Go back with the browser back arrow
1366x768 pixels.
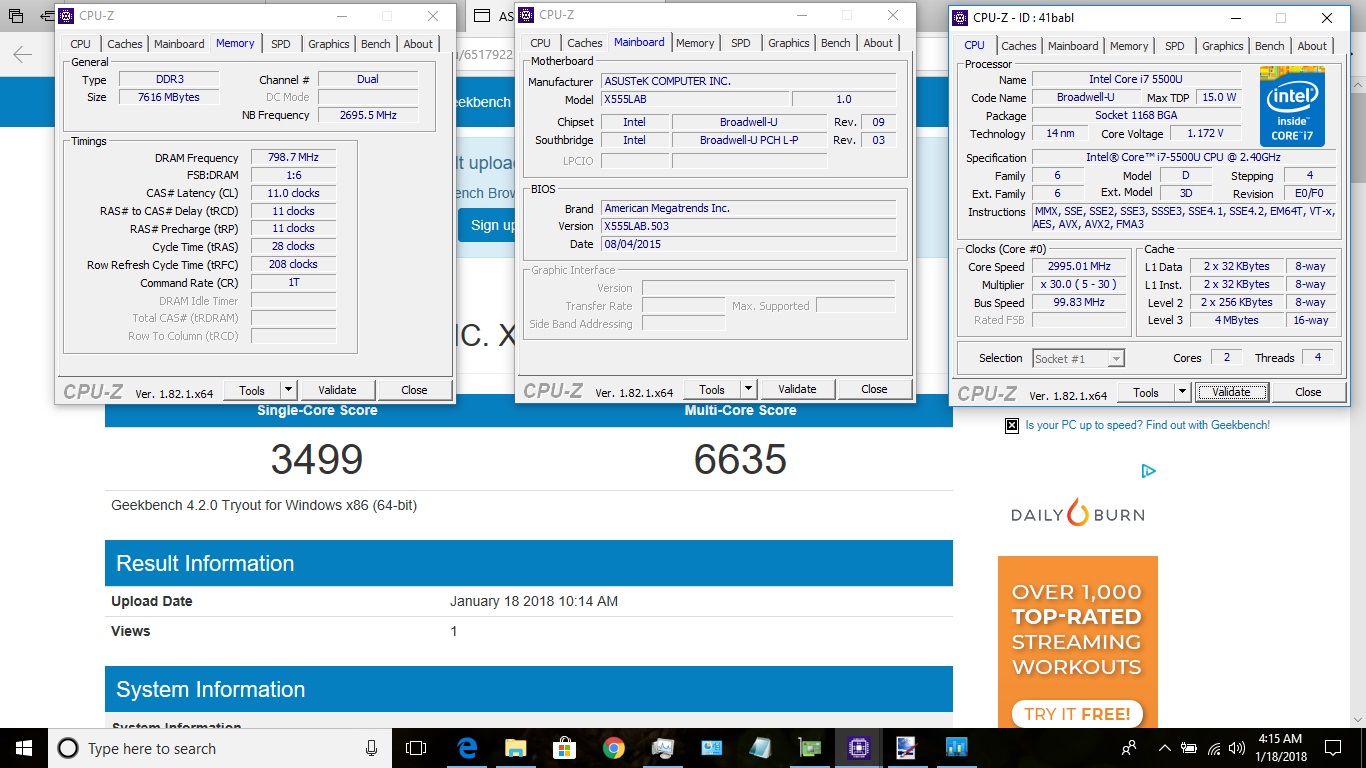click(22, 55)
